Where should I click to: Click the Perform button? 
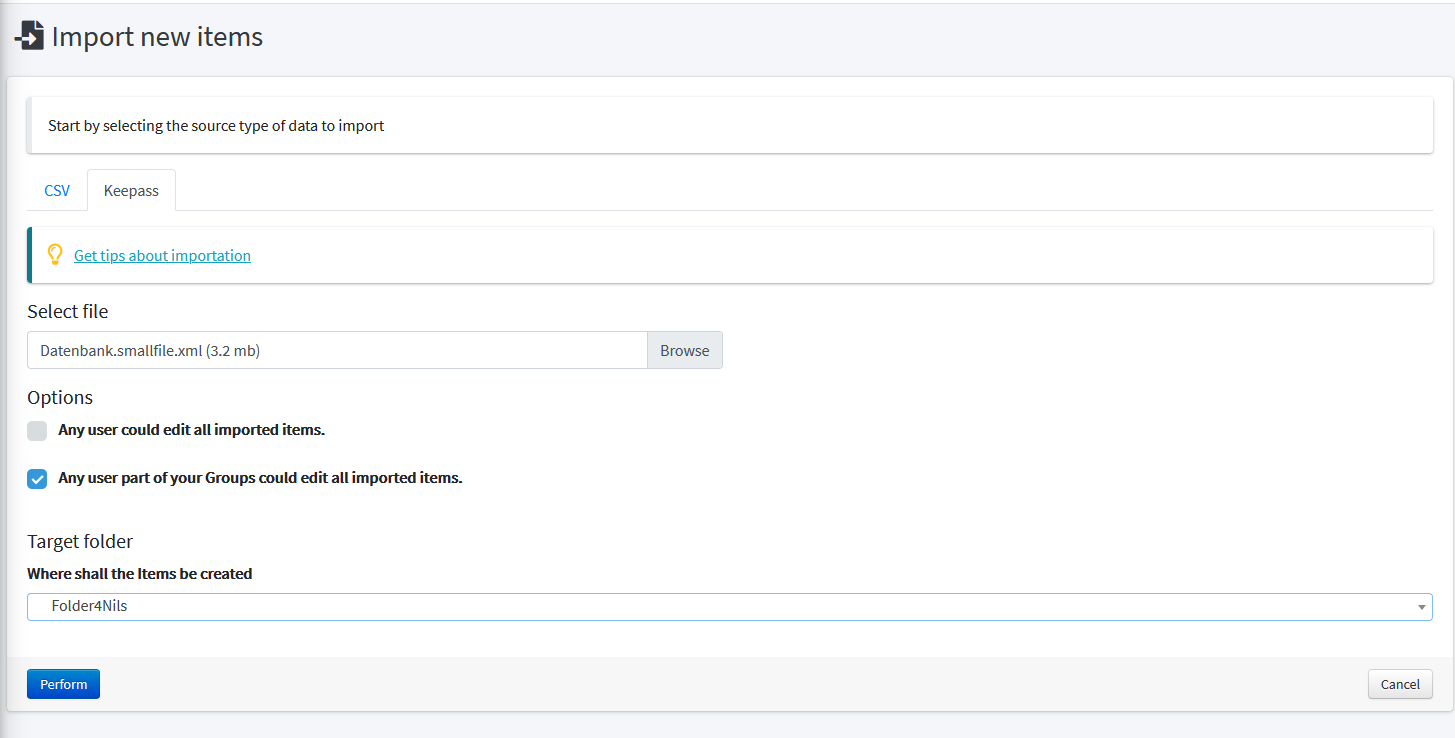click(63, 684)
